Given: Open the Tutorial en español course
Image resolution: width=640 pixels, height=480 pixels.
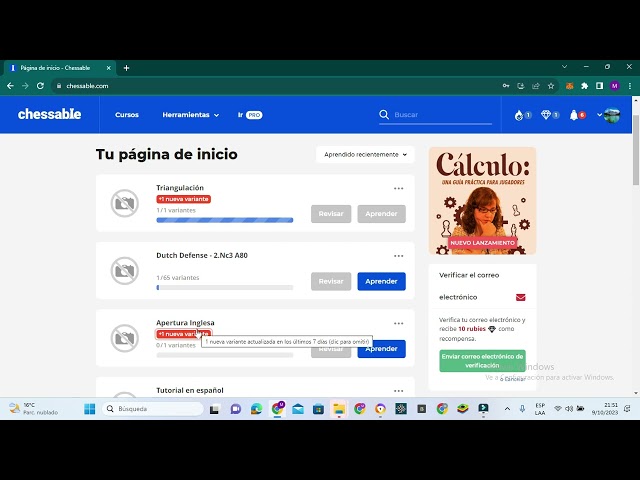Looking at the screenshot, I should click(x=190, y=390).
